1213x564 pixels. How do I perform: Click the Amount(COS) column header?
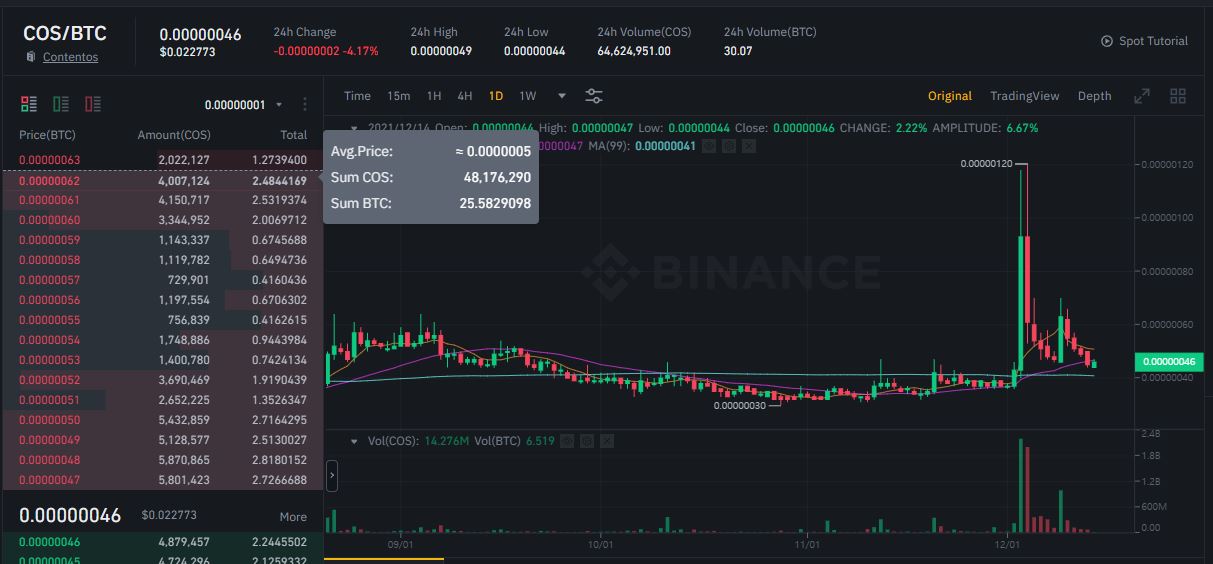point(174,135)
